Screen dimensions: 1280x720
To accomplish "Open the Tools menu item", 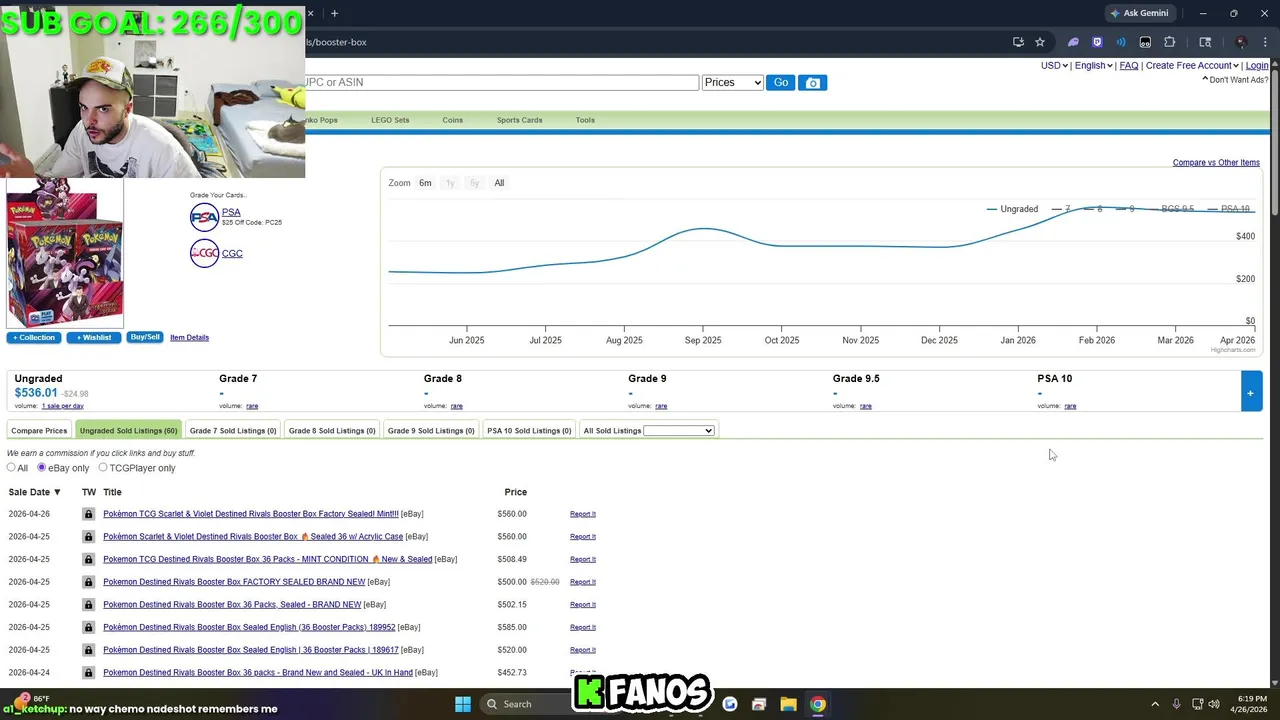I will (585, 120).
